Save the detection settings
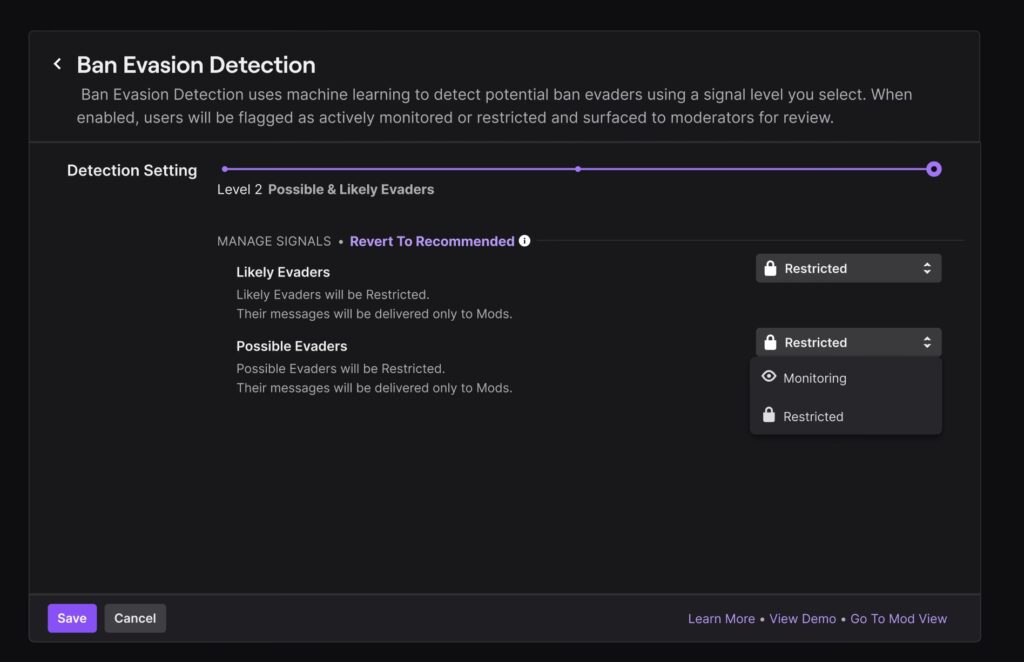Image resolution: width=1024 pixels, height=662 pixels. tap(72, 618)
